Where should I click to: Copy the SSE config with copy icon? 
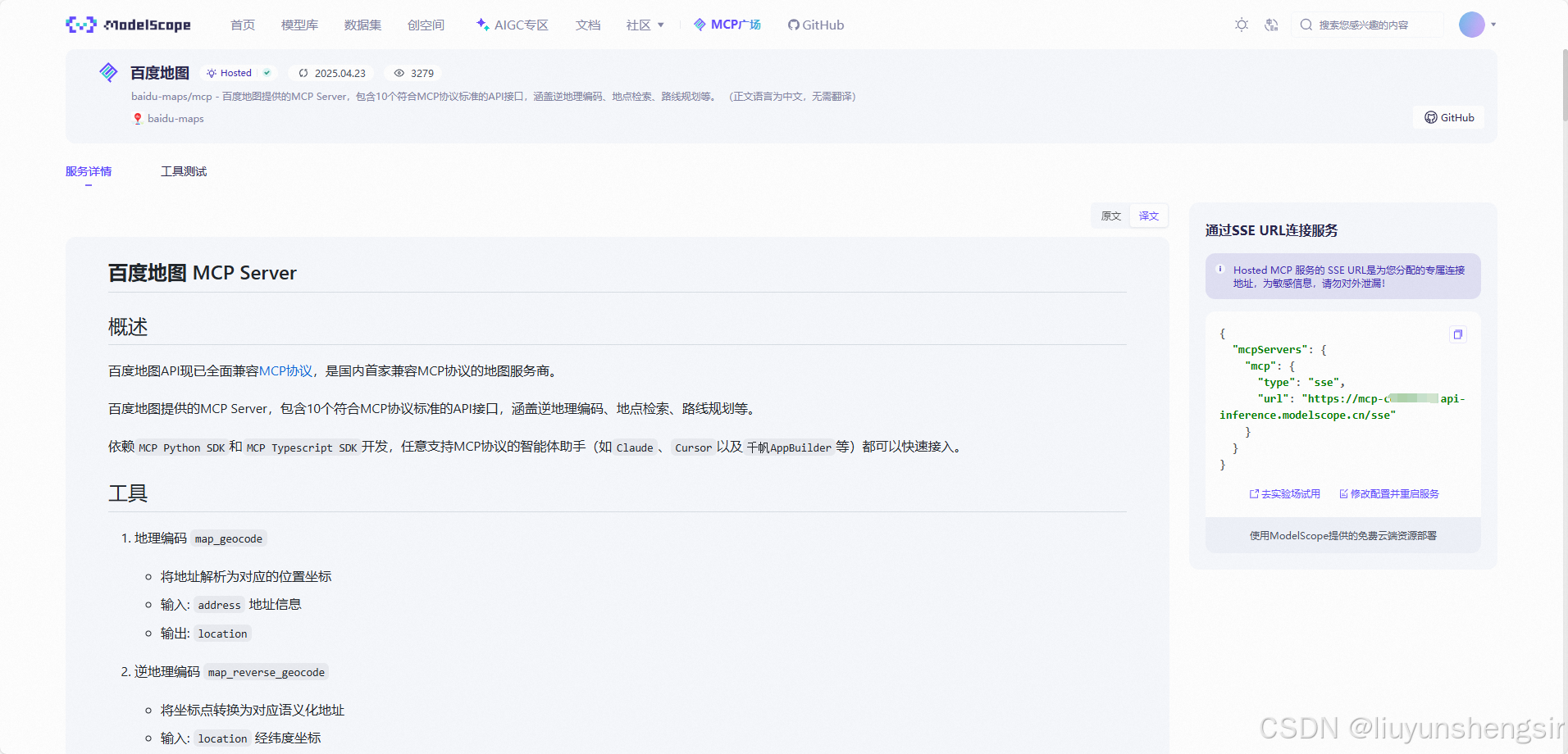(x=1457, y=334)
